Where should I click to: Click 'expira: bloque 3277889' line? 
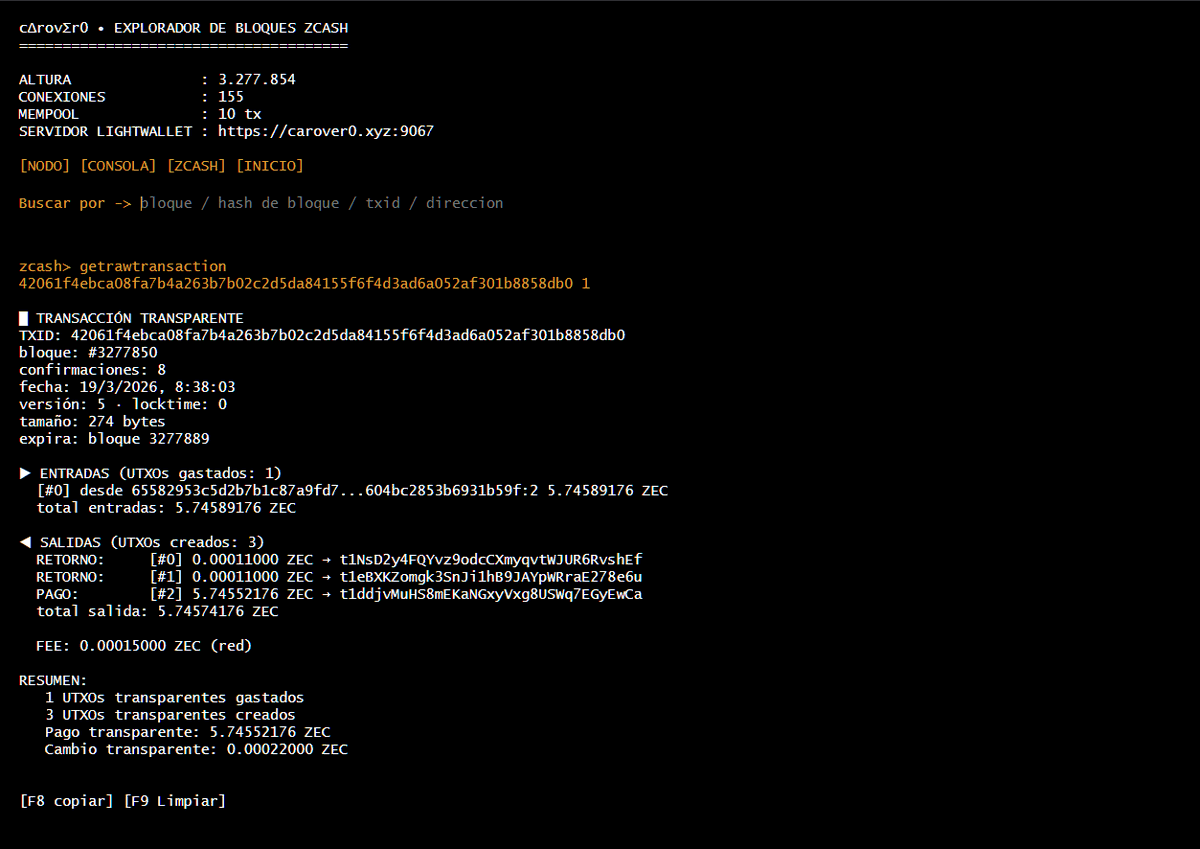point(114,439)
